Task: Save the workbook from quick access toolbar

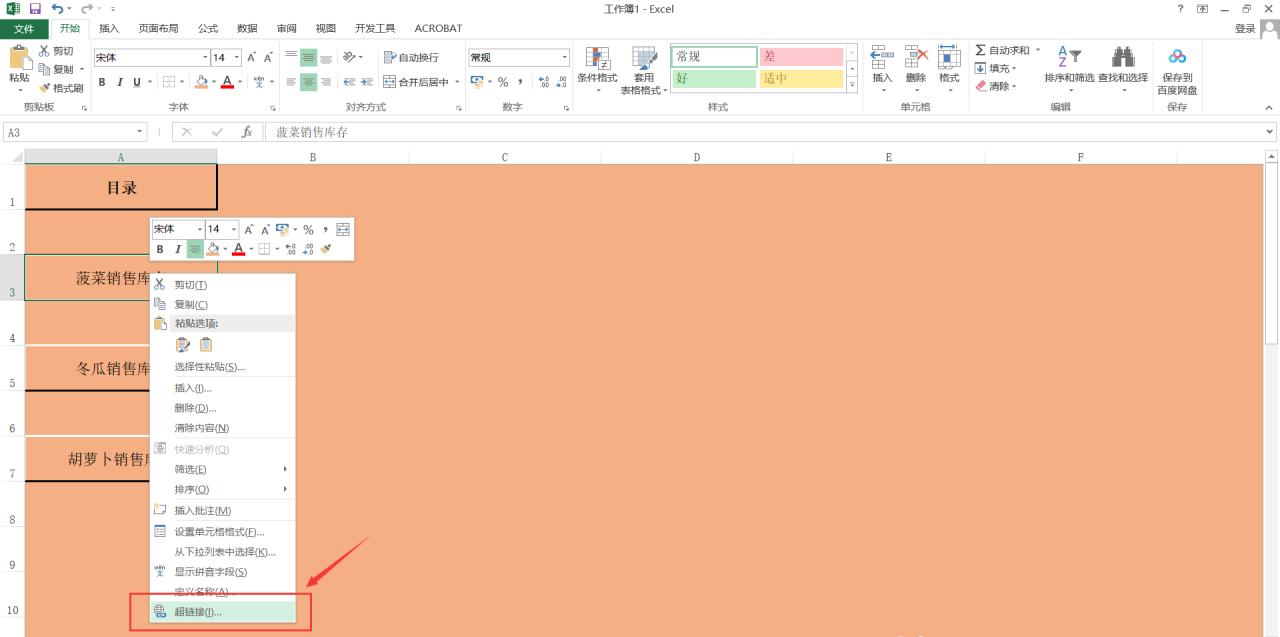Action: (x=35, y=9)
